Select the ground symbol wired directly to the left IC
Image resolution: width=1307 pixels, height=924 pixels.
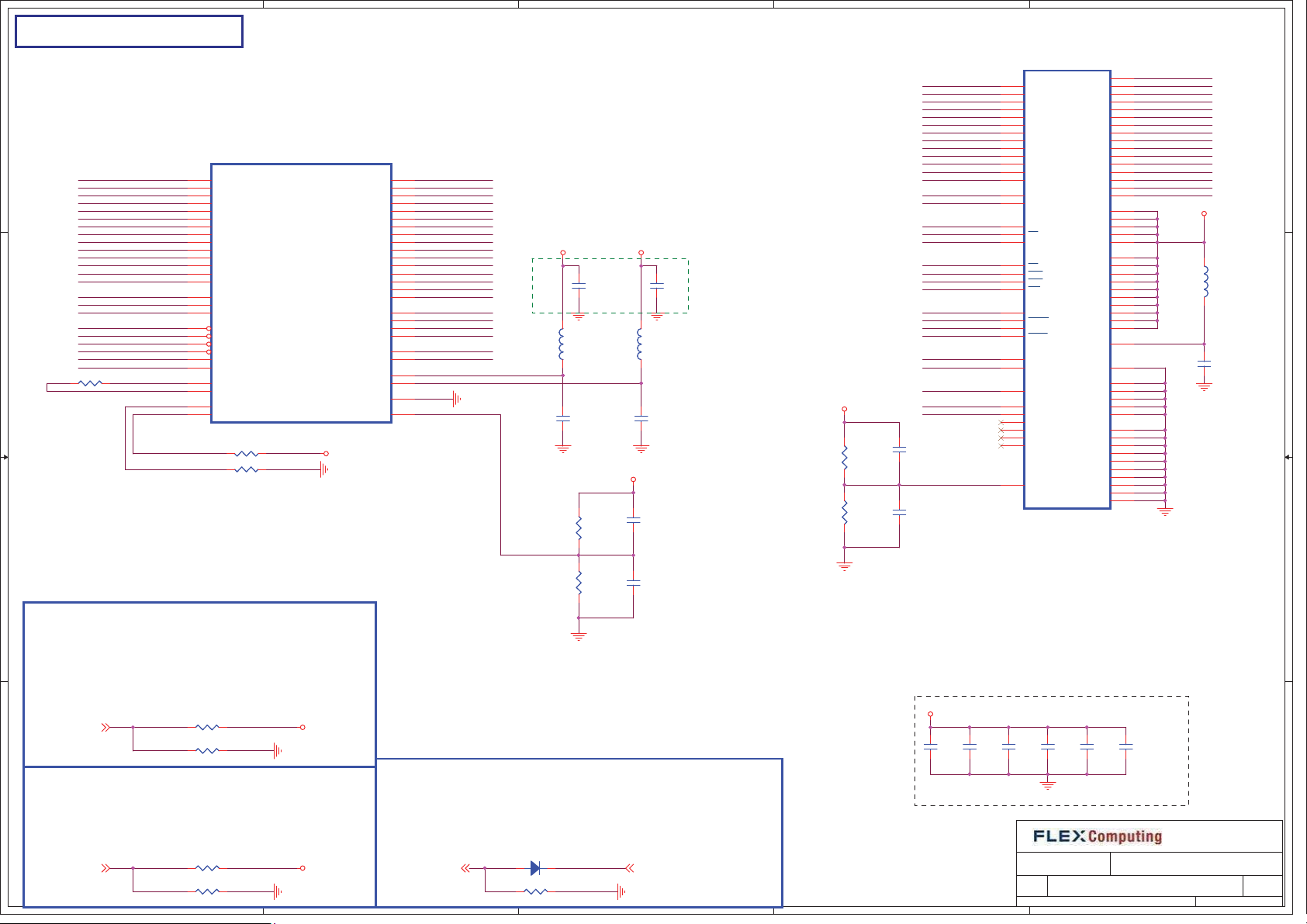457,399
